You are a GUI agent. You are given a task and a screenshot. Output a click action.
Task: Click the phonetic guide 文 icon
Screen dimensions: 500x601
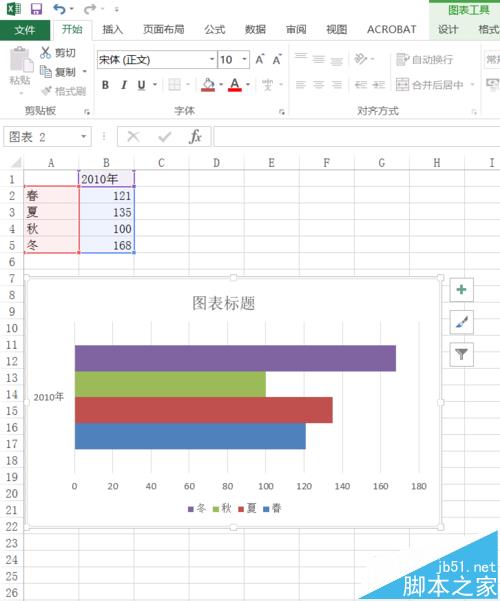tap(267, 85)
